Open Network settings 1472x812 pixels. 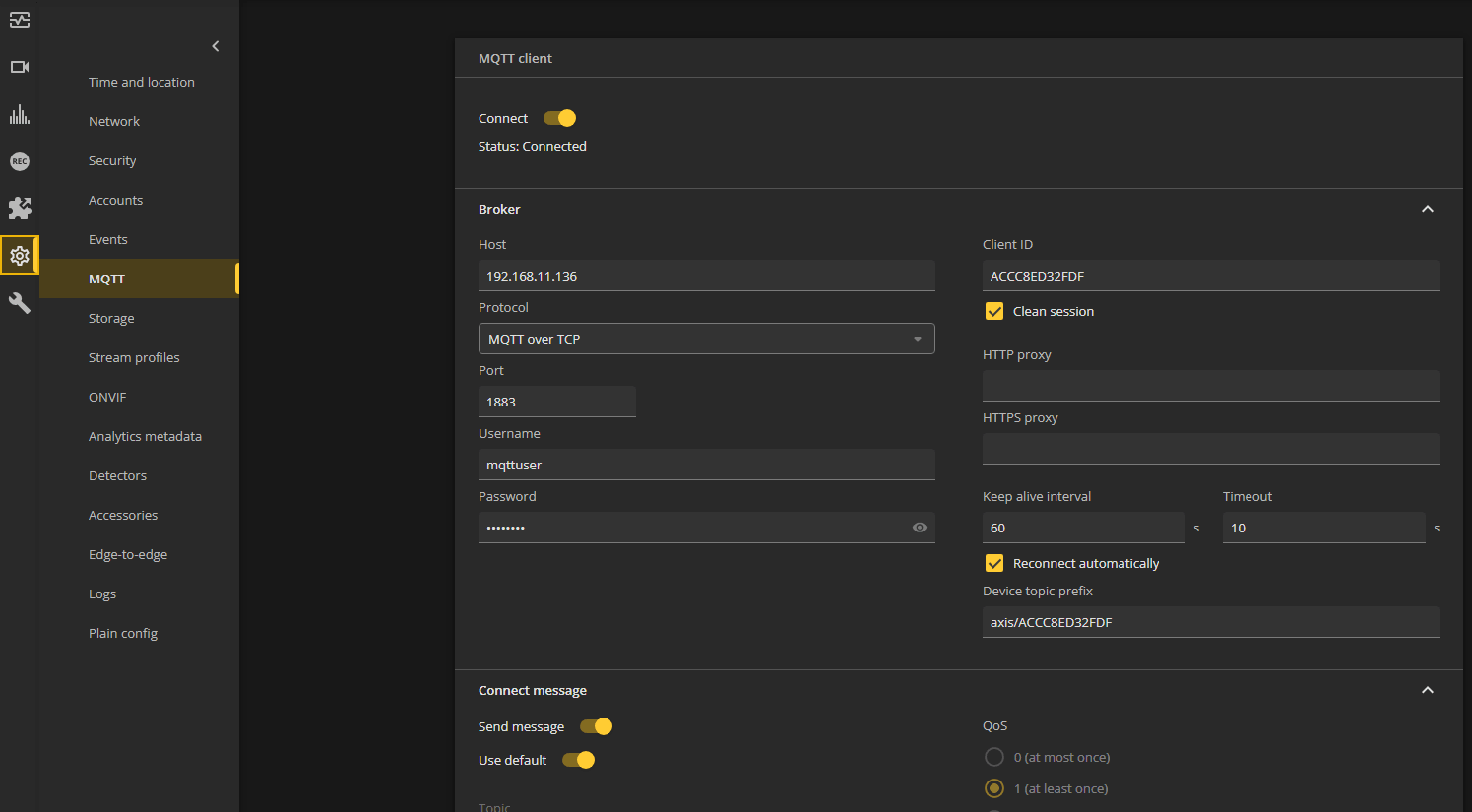(114, 121)
